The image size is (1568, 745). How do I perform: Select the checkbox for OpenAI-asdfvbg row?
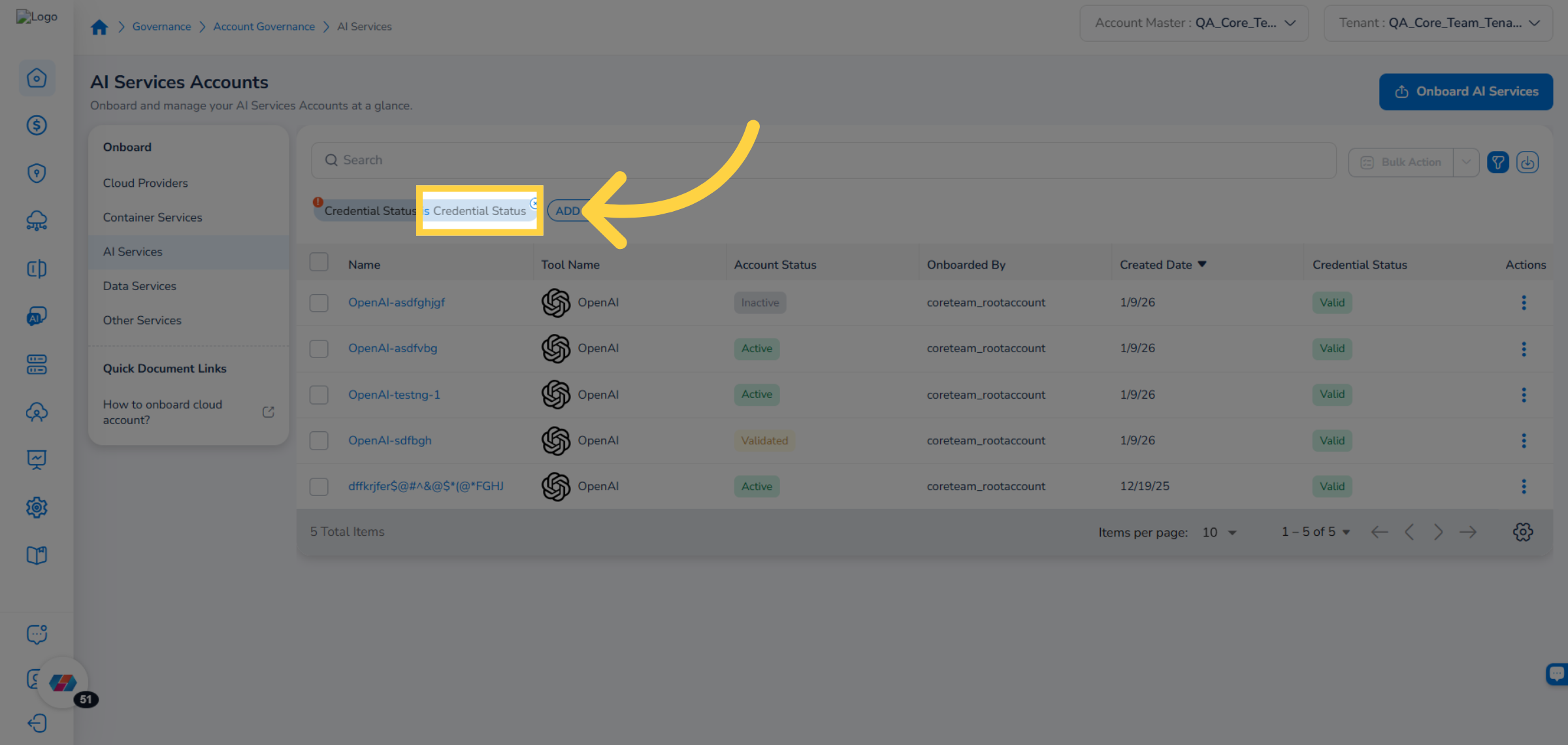click(319, 348)
